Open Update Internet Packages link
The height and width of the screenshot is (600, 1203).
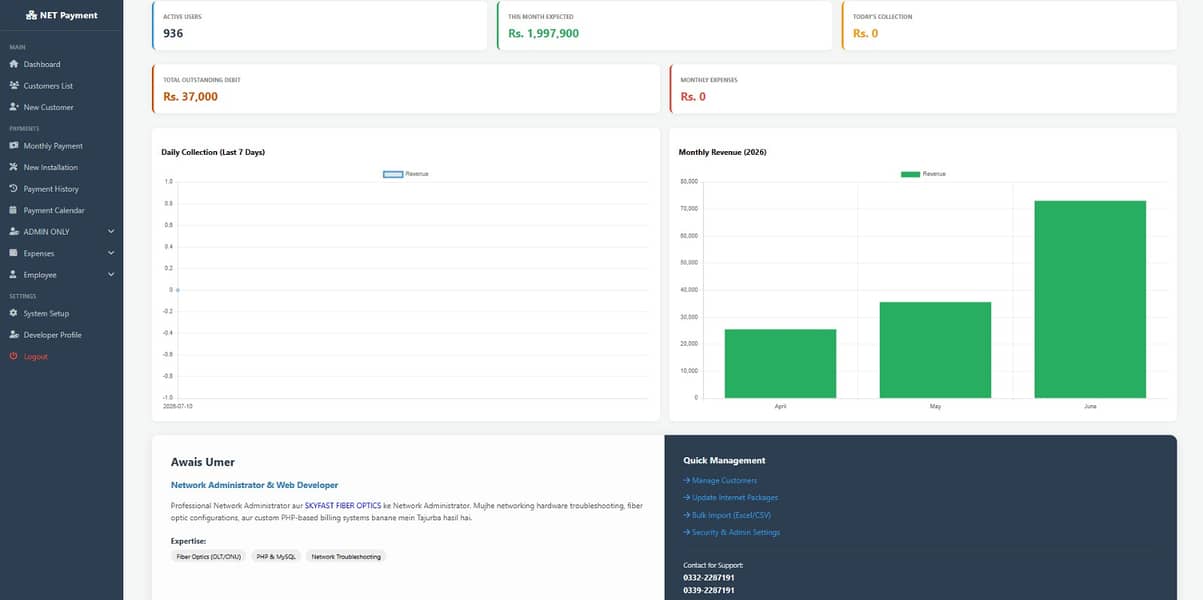(x=730, y=497)
